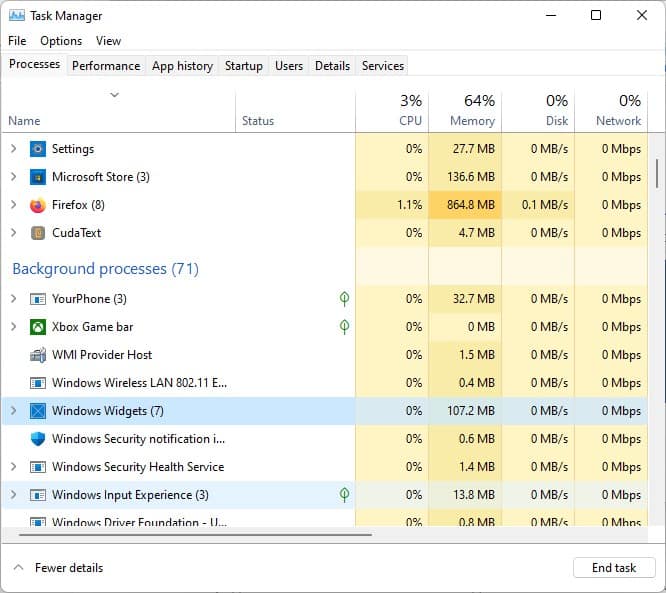Click the WMI Provider Host icon
Viewport: 666px width, 593px height.
pyautogui.click(x=38, y=355)
